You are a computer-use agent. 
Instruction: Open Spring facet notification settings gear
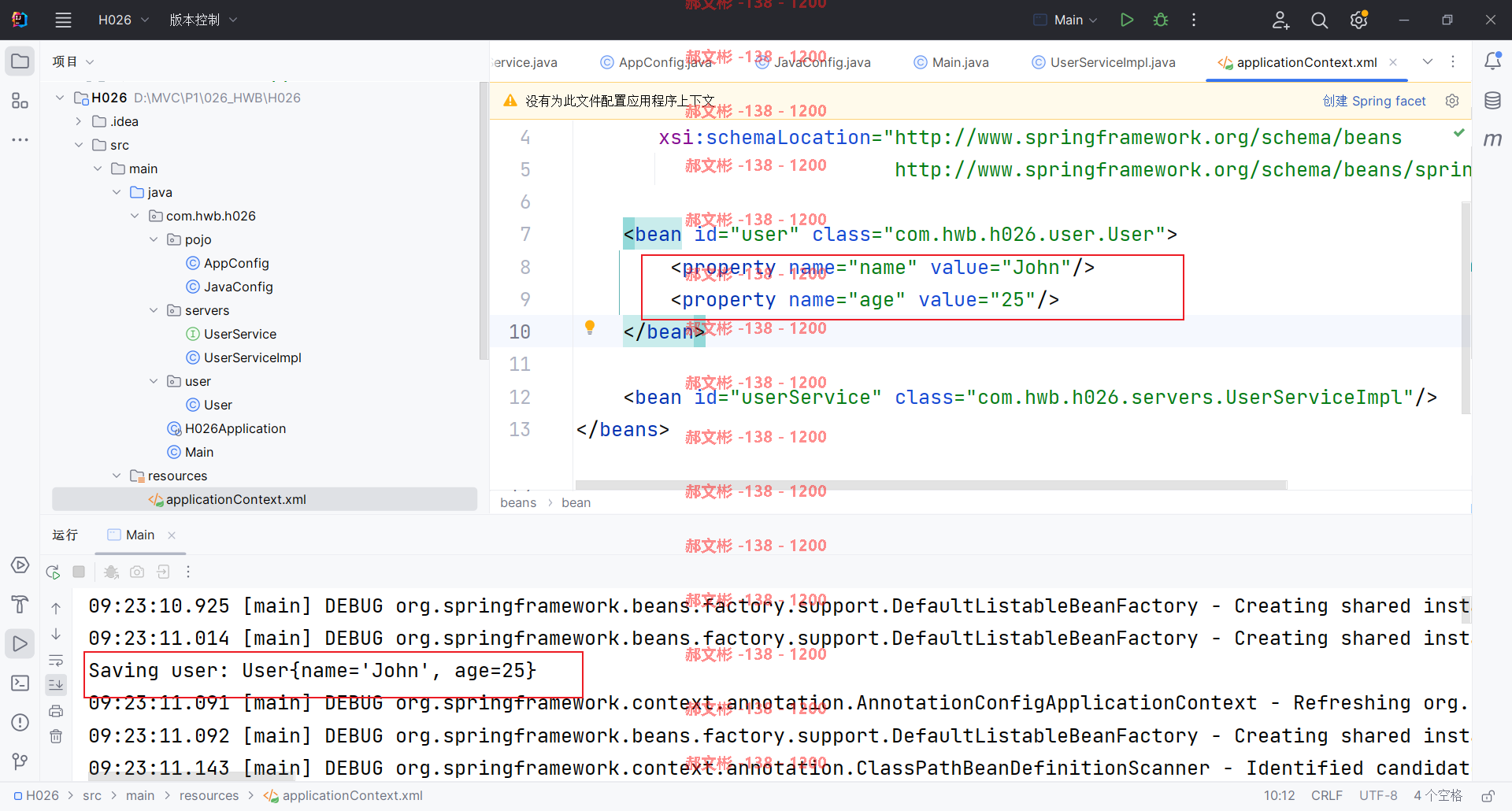point(1452,101)
